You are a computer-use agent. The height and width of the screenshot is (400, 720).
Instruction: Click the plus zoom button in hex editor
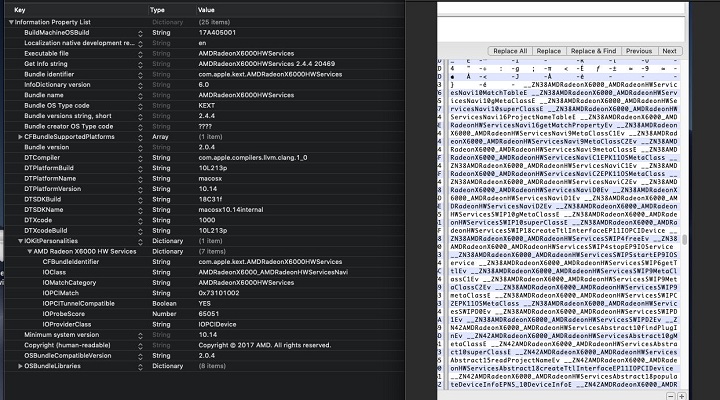point(681,396)
